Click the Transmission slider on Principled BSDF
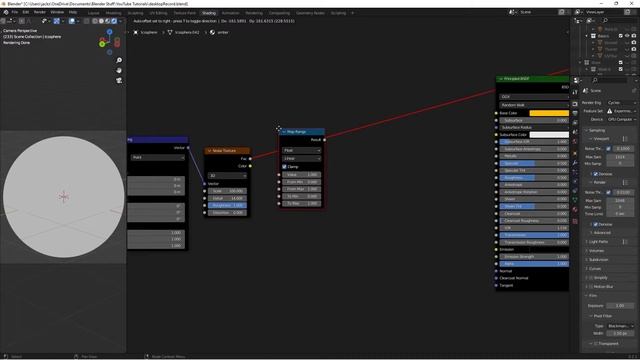 (534, 235)
